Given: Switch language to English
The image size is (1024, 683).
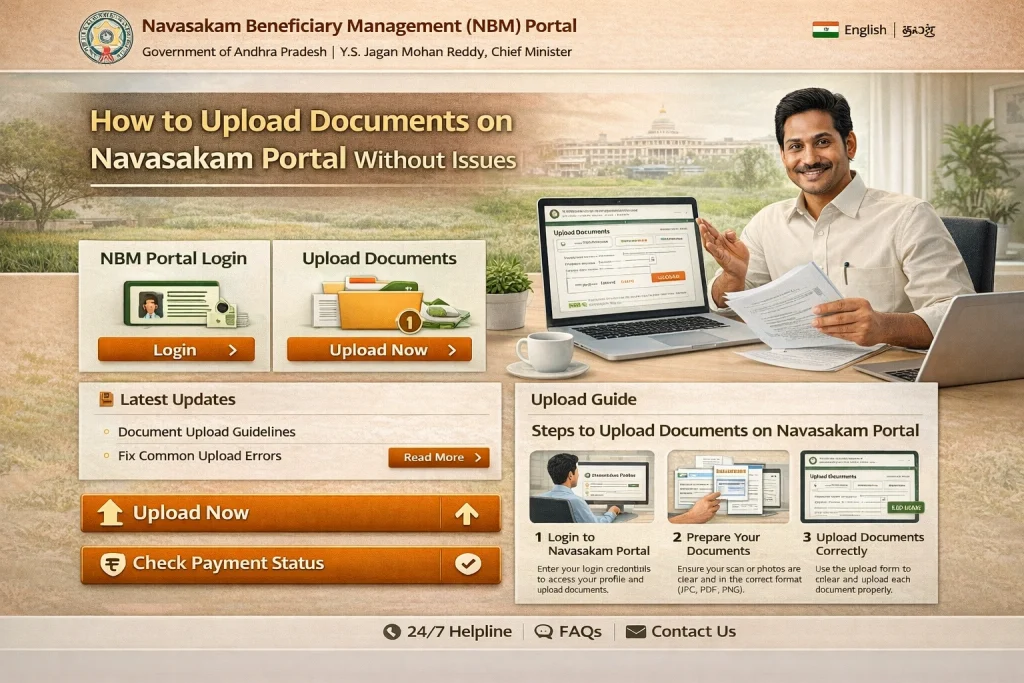Looking at the screenshot, I should tap(865, 30).
